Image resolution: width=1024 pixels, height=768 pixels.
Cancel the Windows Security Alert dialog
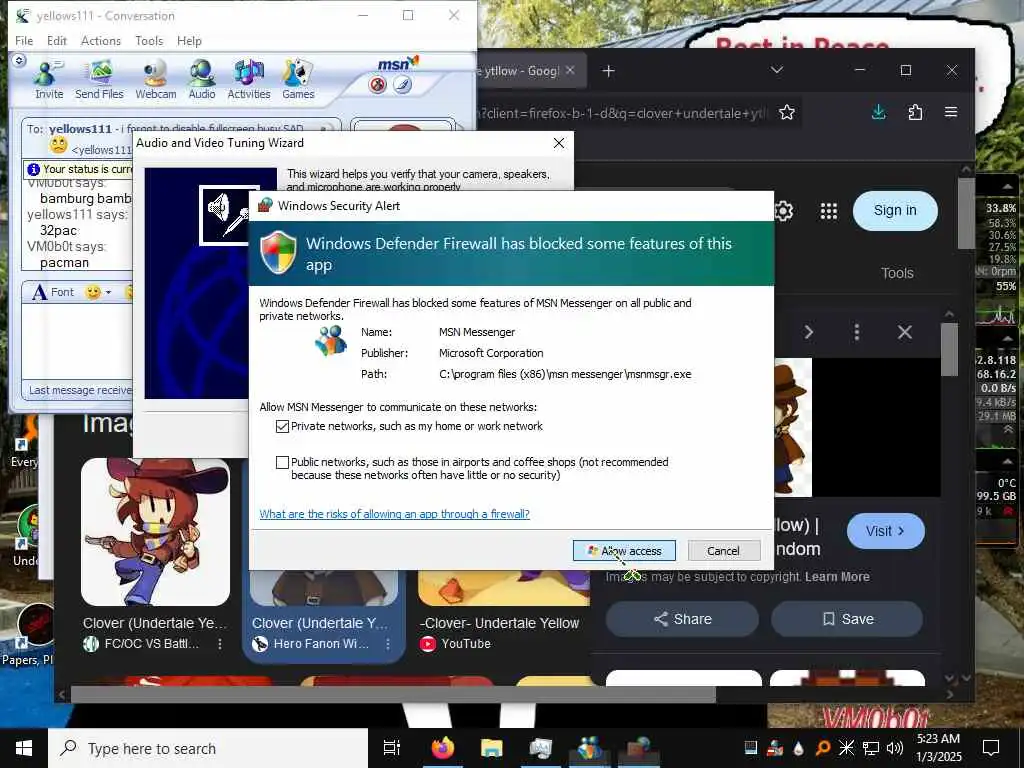coord(724,551)
